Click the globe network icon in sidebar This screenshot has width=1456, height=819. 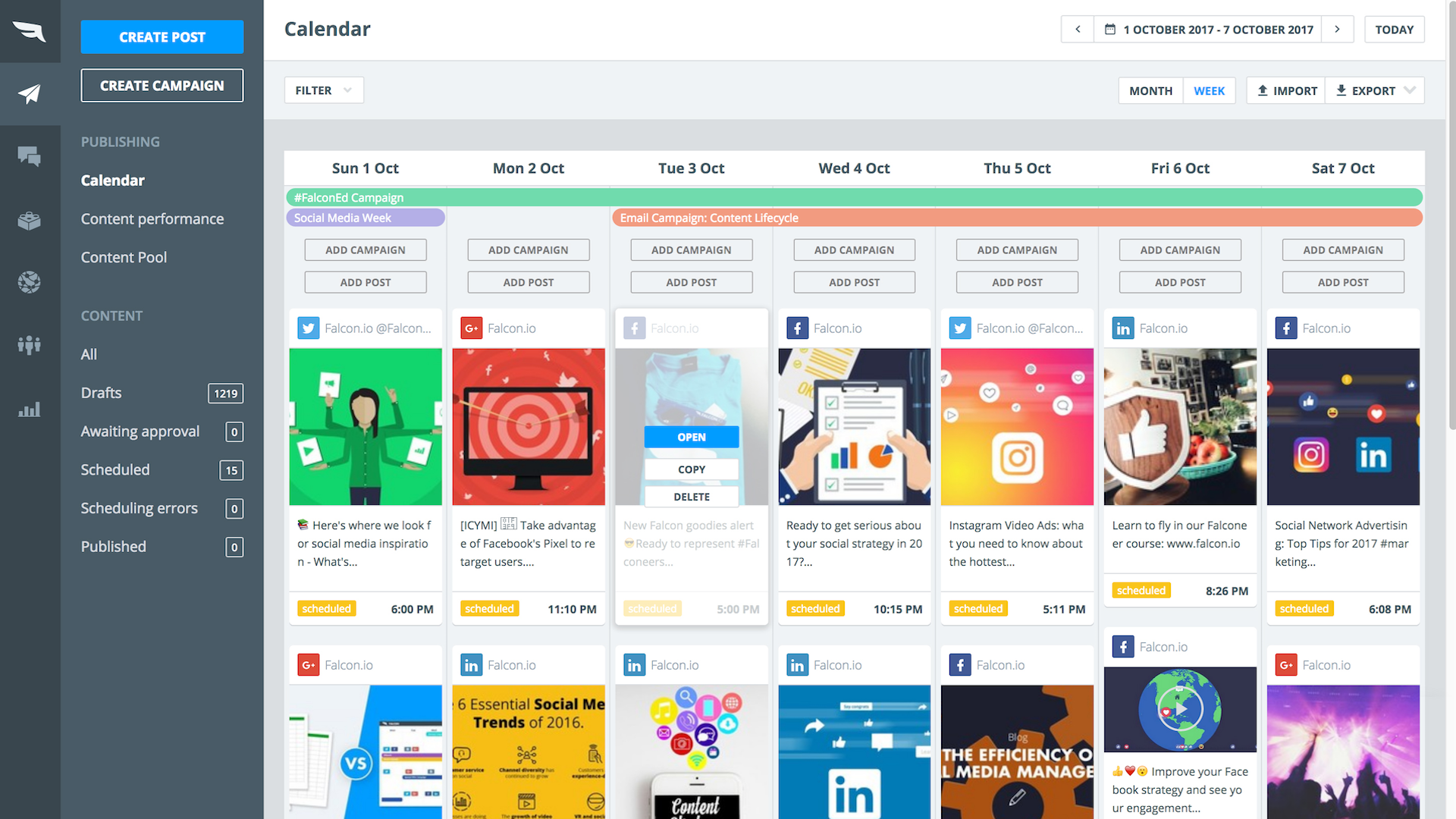(x=30, y=282)
